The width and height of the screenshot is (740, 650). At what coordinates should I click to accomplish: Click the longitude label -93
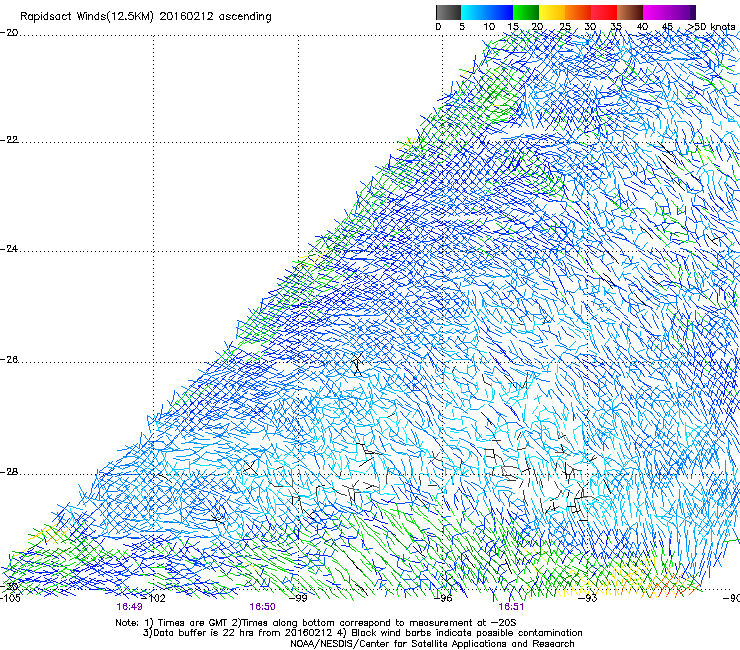pyautogui.click(x=588, y=598)
